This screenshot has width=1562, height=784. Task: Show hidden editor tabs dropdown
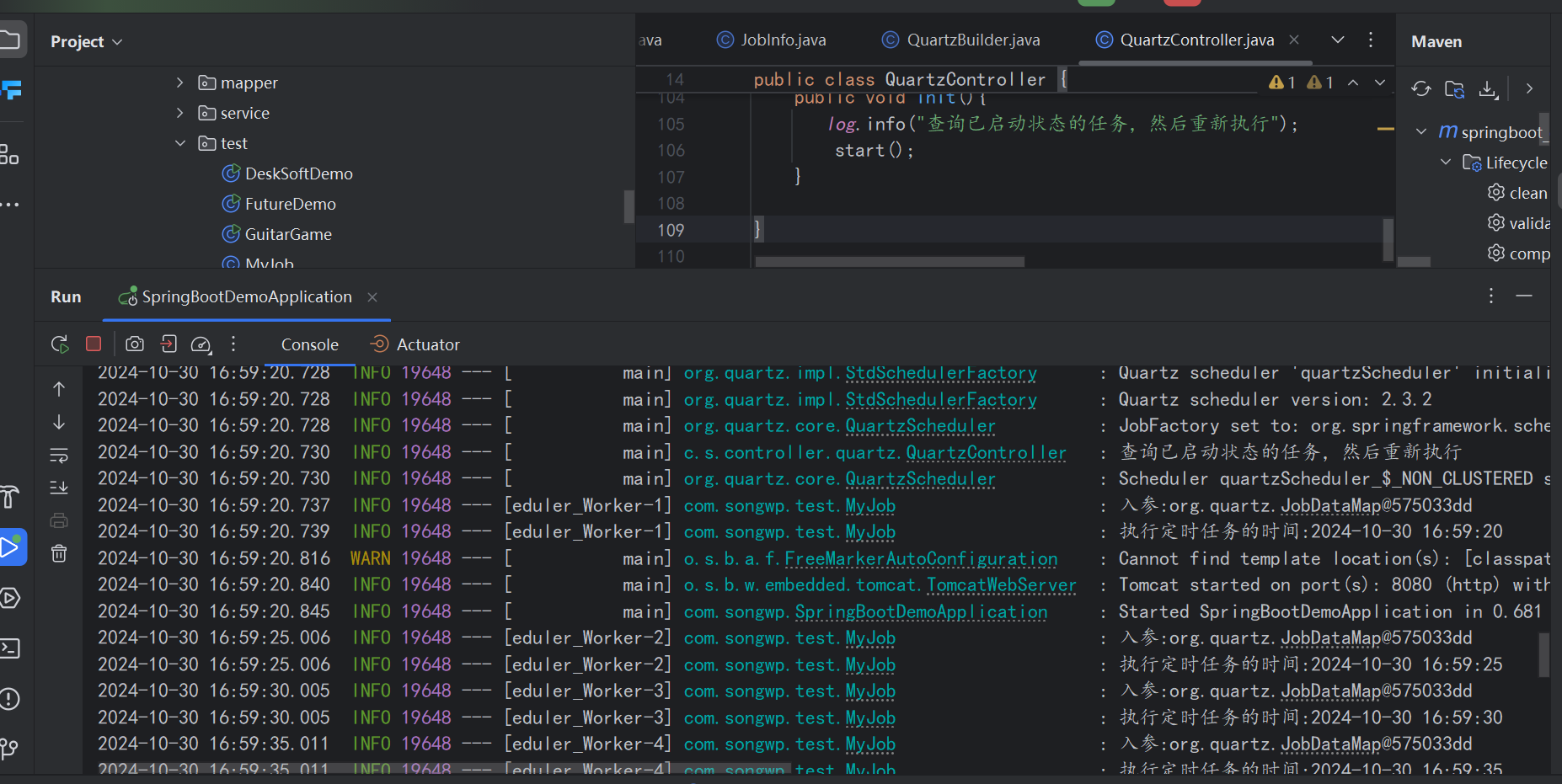click(x=1338, y=40)
